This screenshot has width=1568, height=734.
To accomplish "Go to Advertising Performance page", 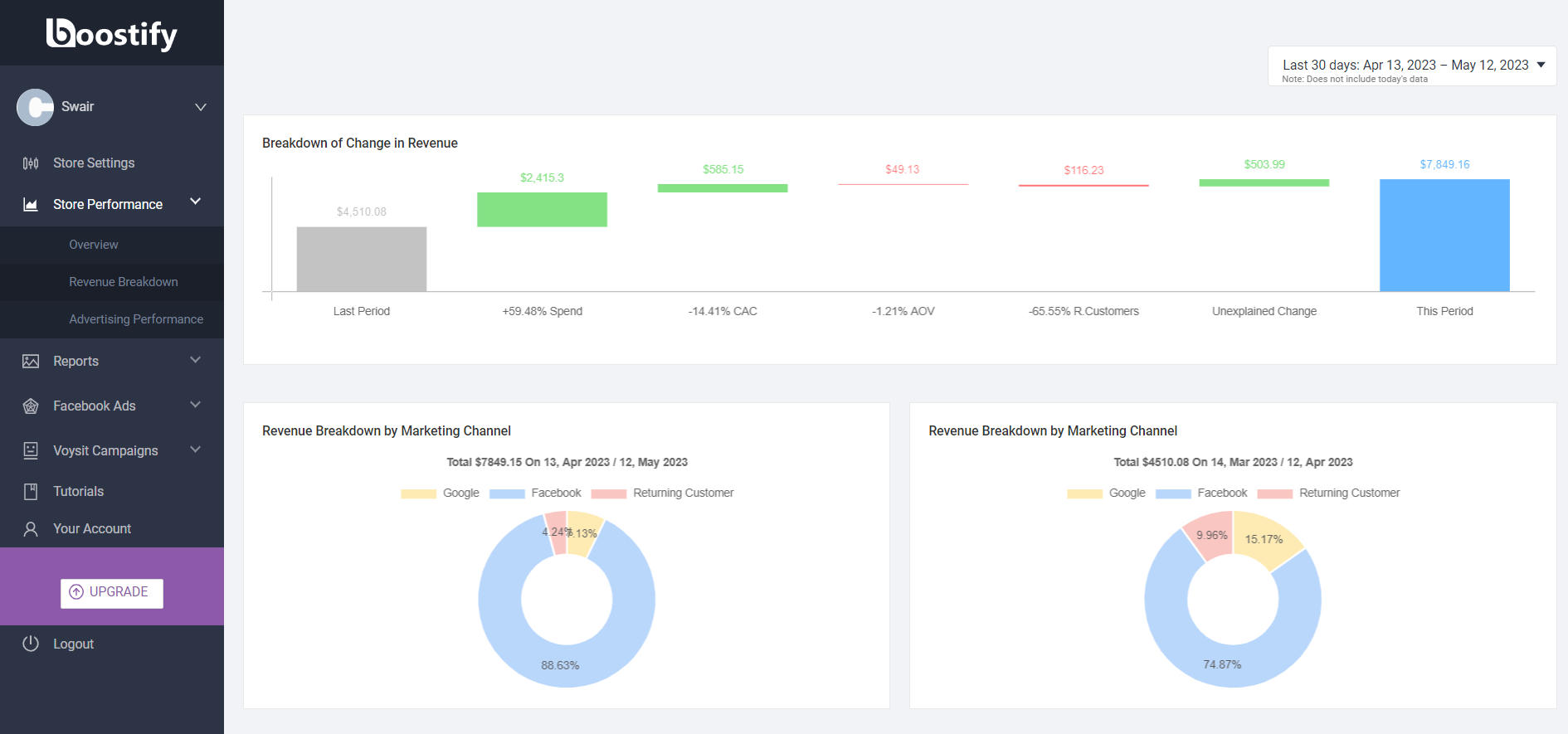I will tap(136, 319).
